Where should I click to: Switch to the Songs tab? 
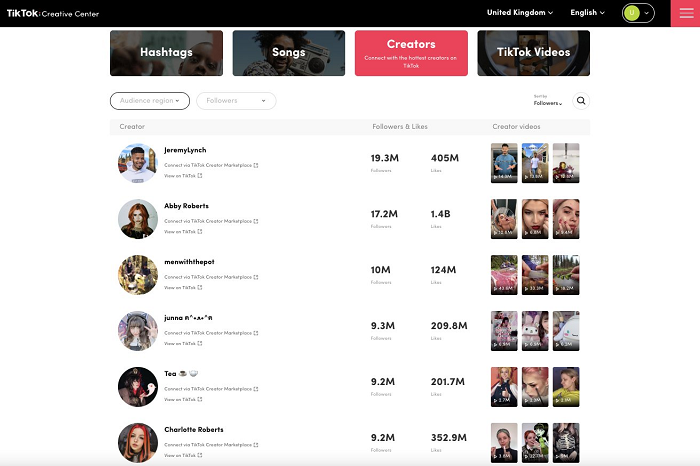(x=289, y=53)
